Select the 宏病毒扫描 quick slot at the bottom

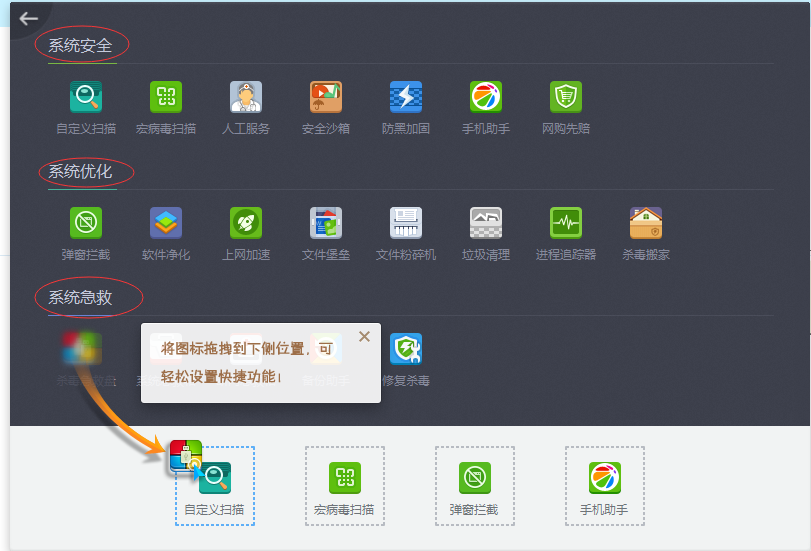[345, 486]
